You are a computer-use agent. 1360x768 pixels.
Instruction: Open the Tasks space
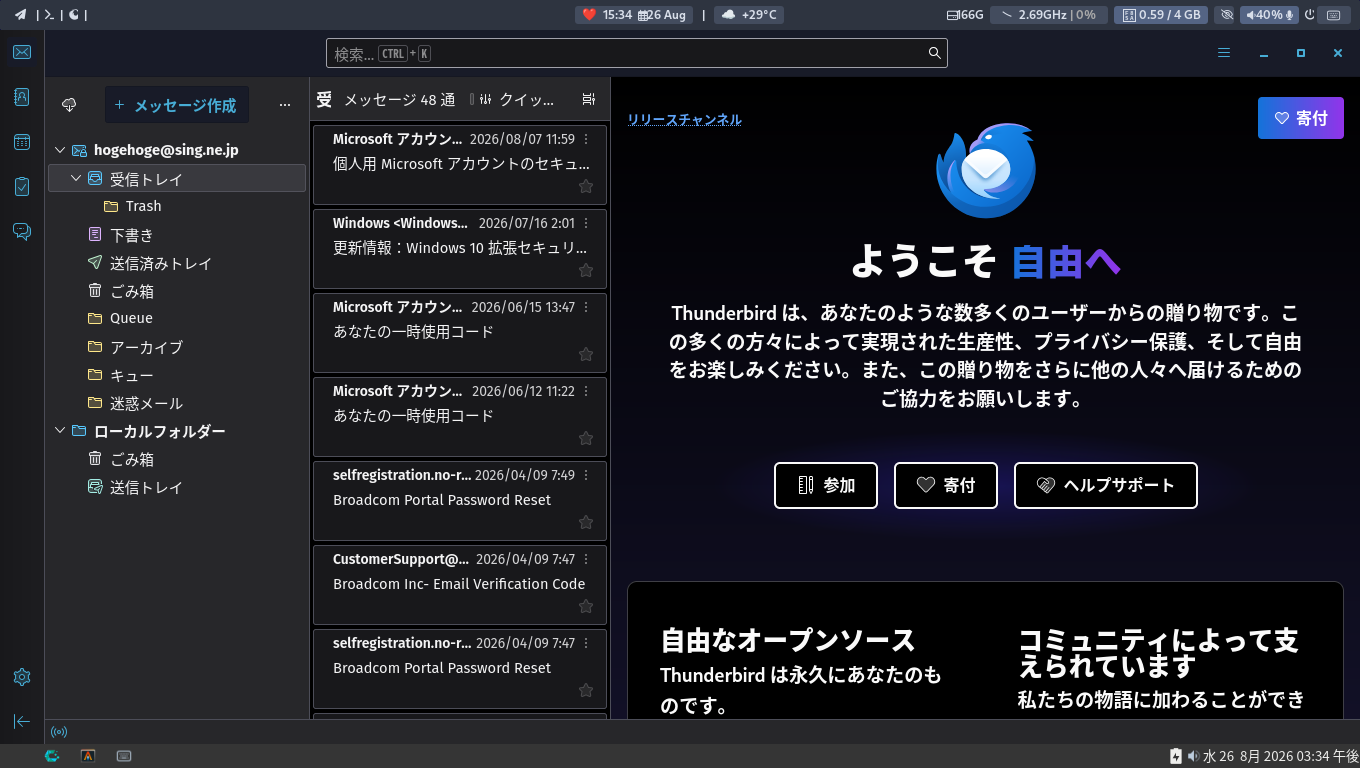click(22, 186)
